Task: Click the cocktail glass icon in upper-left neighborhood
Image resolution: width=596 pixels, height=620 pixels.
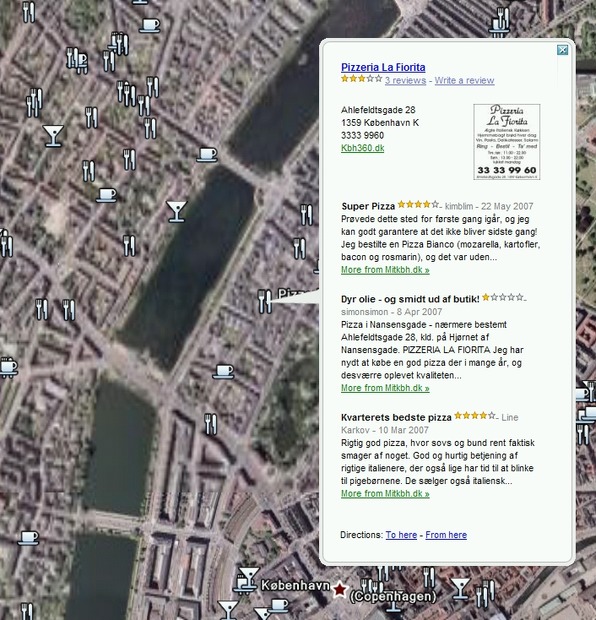Action: [53, 136]
